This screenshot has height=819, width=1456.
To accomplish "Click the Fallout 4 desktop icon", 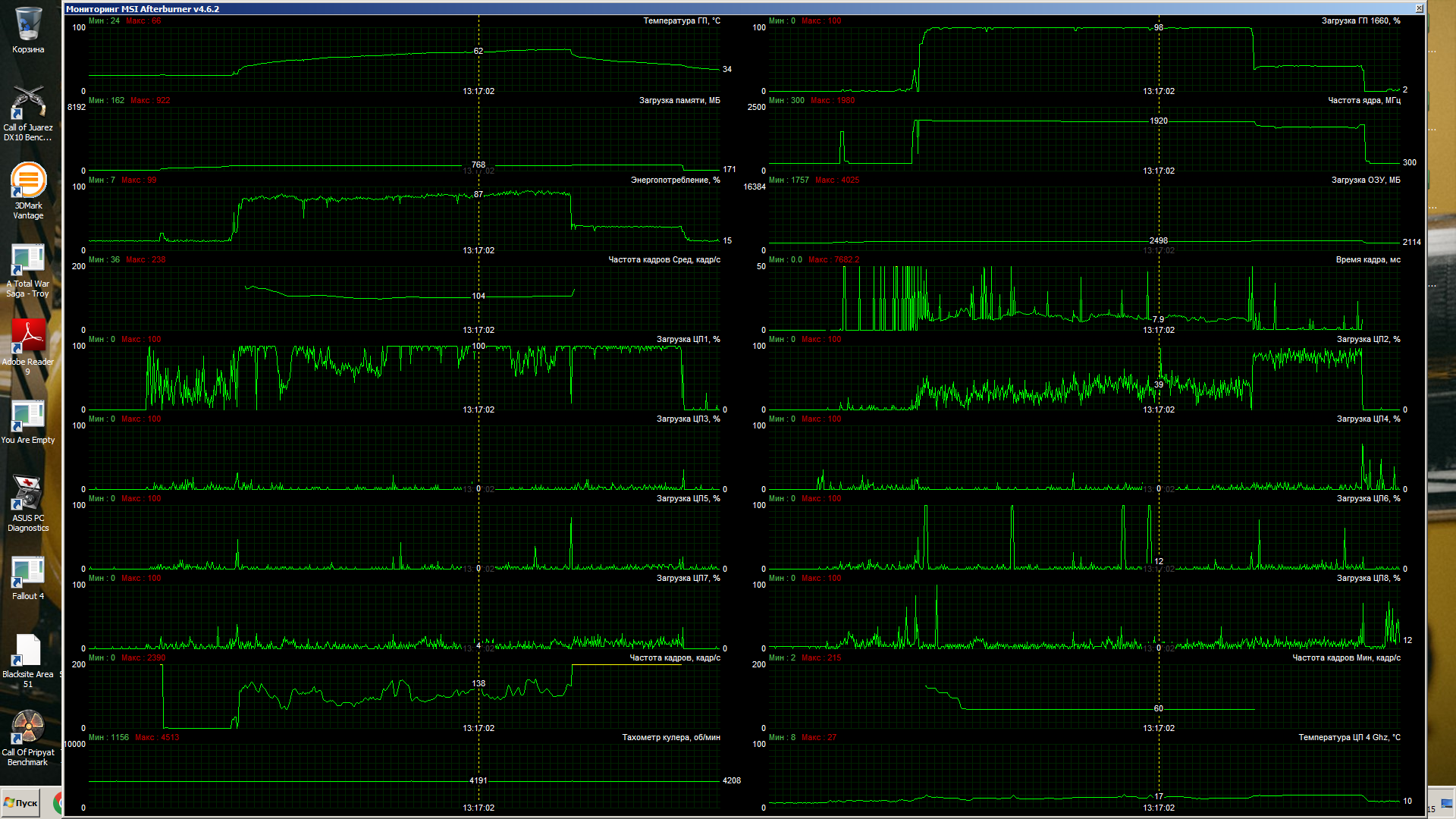I will pyautogui.click(x=28, y=573).
